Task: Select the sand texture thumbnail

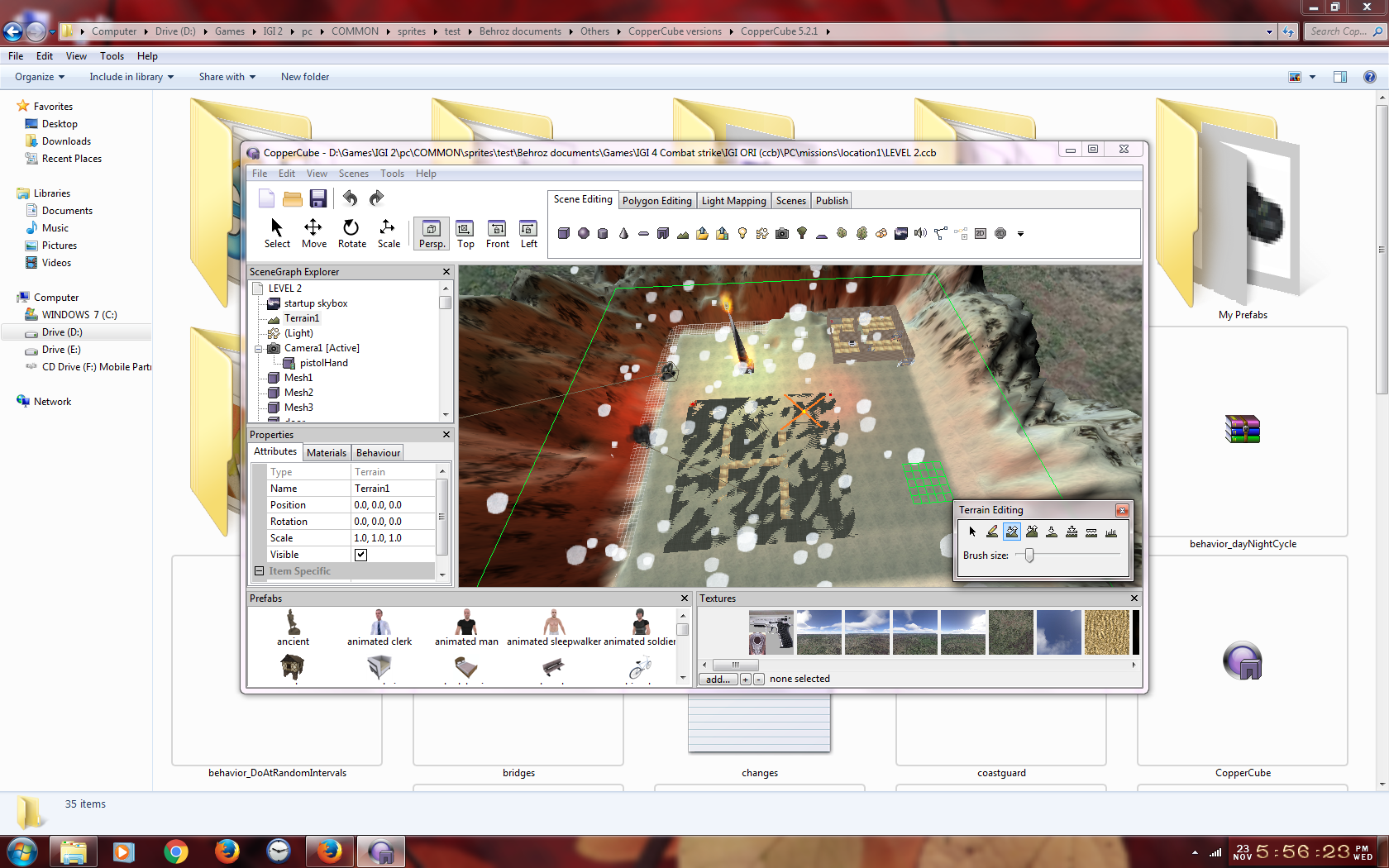Action: tap(1106, 632)
